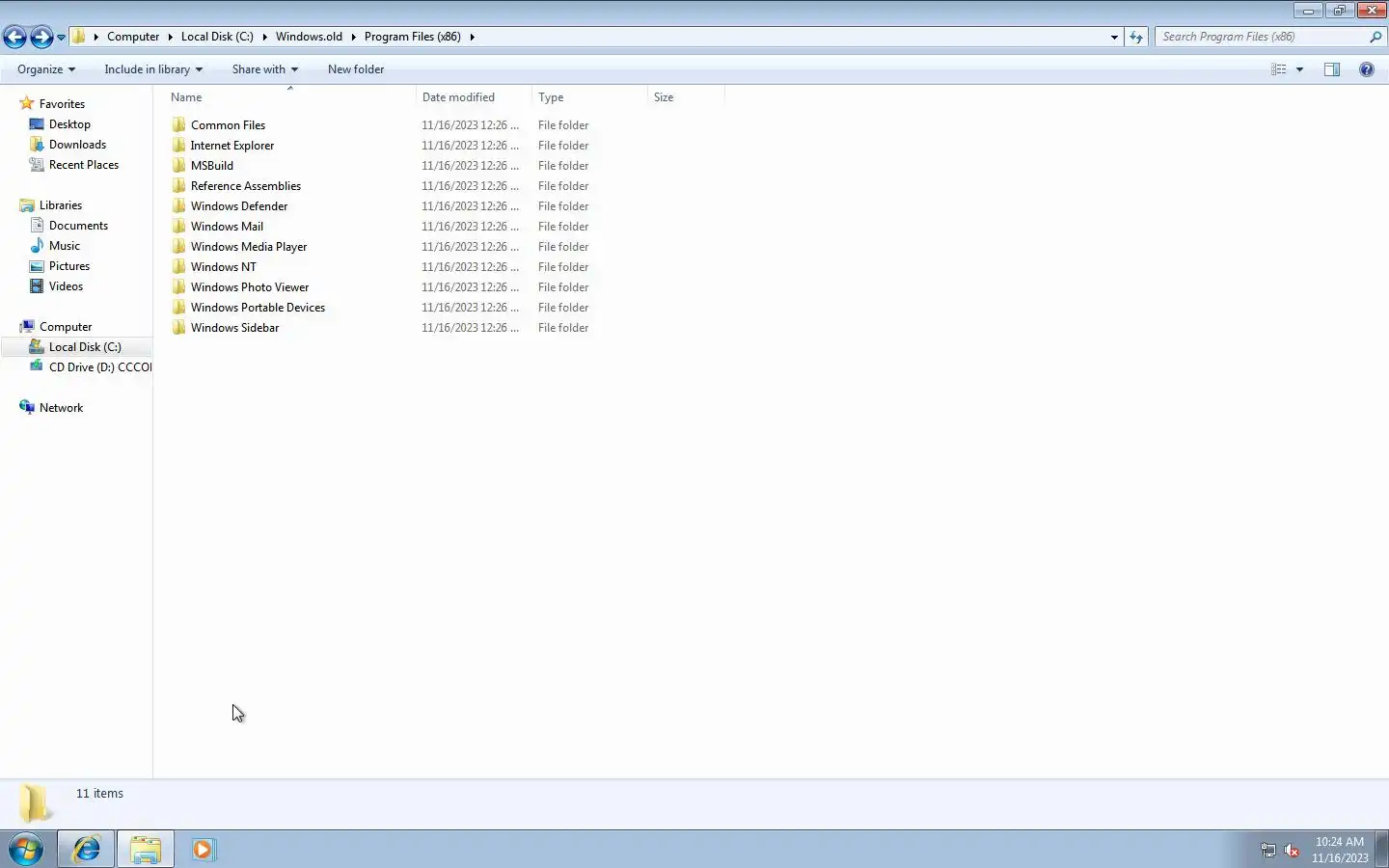Screen dimensions: 1389x868
Task: Click the File folder type cell for MSBuild
Action: click(x=563, y=166)
